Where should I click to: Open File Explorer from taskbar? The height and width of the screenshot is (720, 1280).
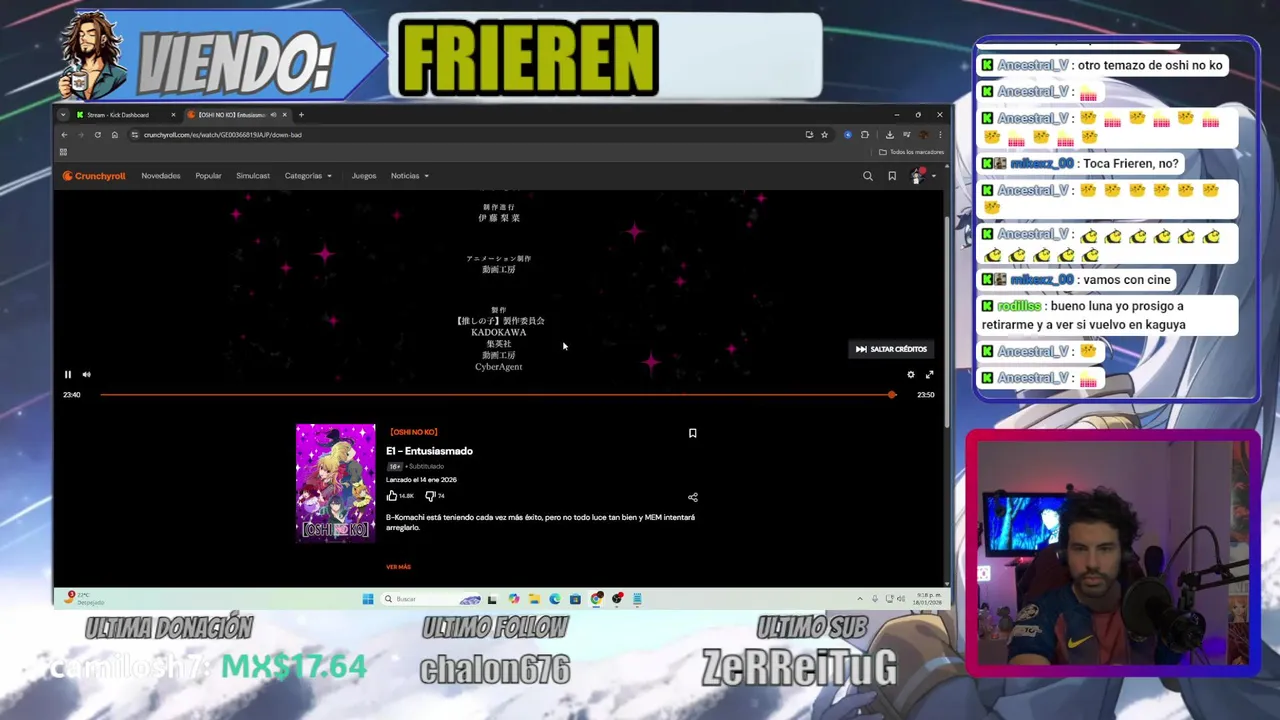tap(534, 599)
